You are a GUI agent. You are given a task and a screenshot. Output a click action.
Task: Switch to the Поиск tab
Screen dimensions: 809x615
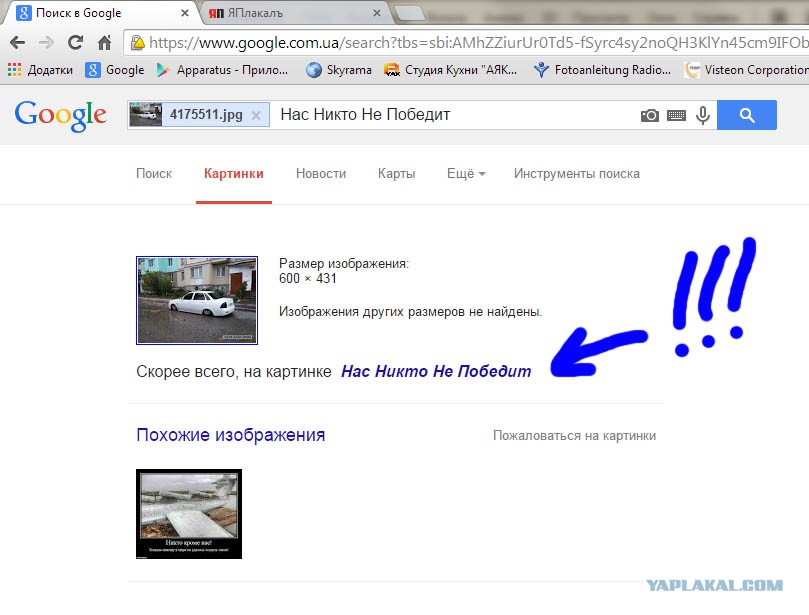coord(154,174)
